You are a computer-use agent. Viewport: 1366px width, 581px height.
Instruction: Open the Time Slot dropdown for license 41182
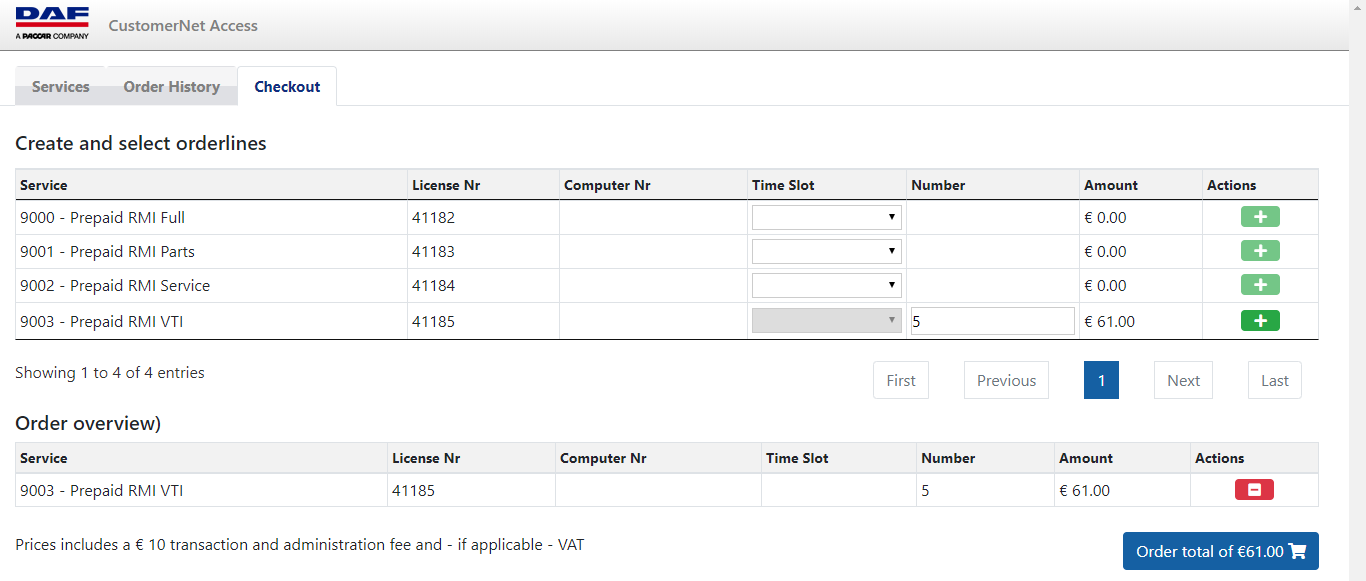825,216
